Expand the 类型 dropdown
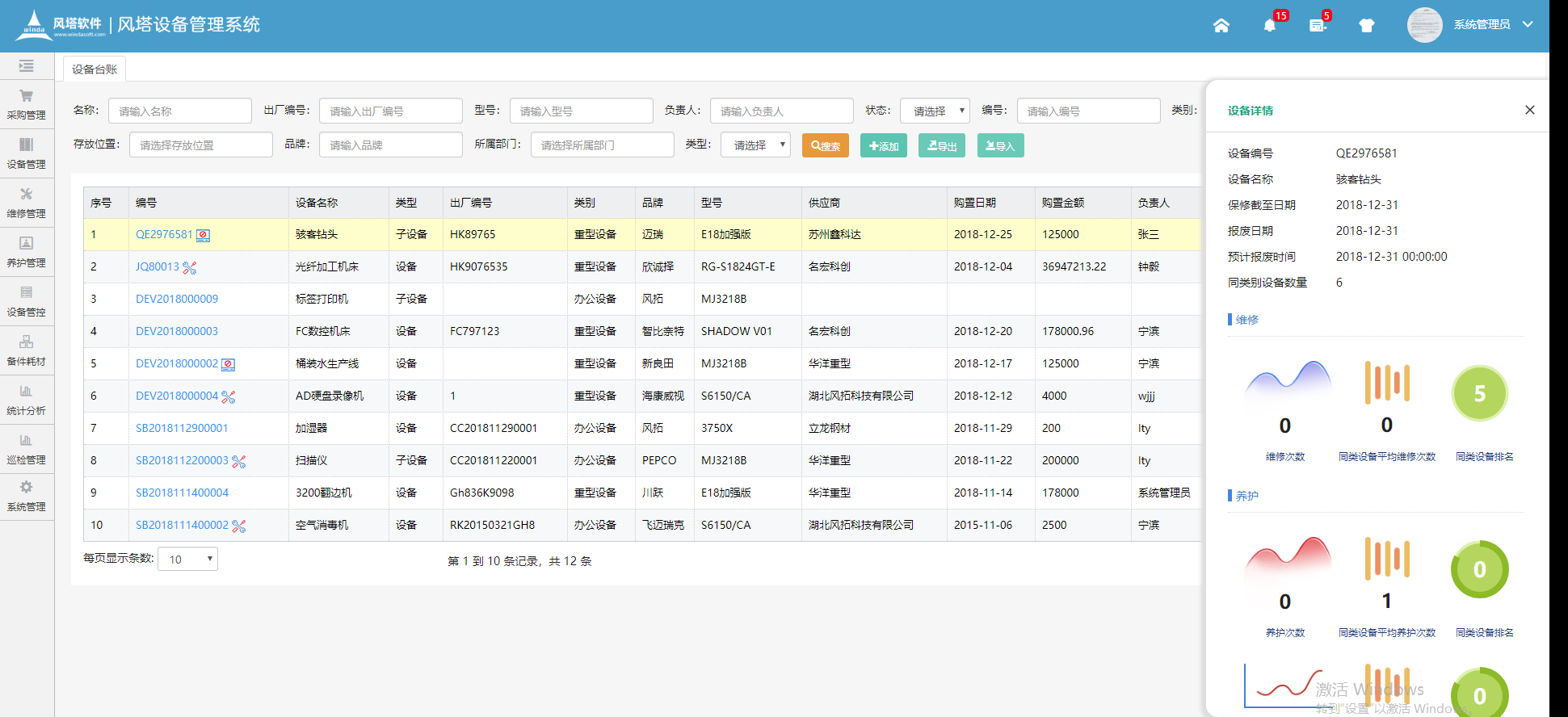Screen dimensions: 1568x717 tap(755, 145)
